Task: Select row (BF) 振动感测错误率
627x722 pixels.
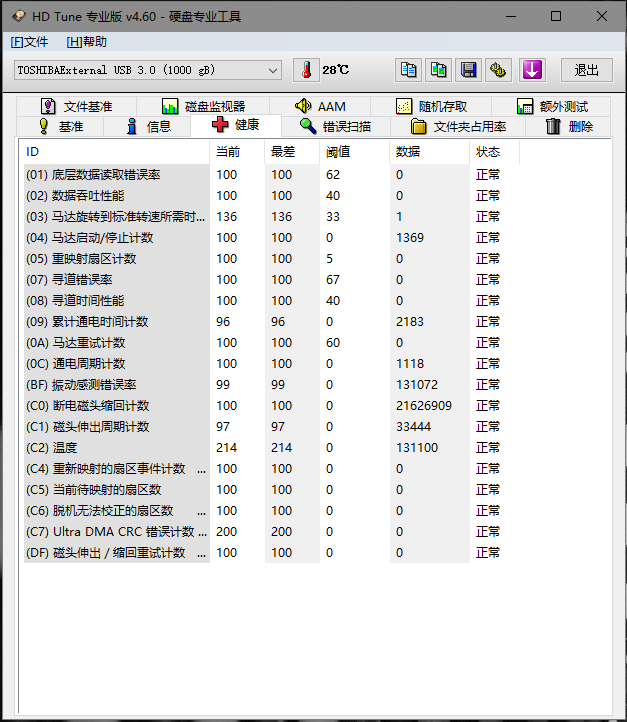Action: (272, 385)
